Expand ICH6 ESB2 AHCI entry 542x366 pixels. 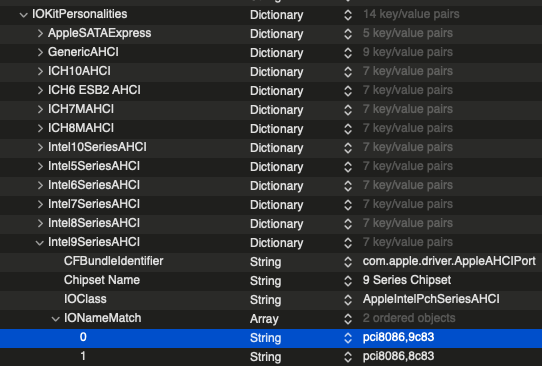(40, 91)
